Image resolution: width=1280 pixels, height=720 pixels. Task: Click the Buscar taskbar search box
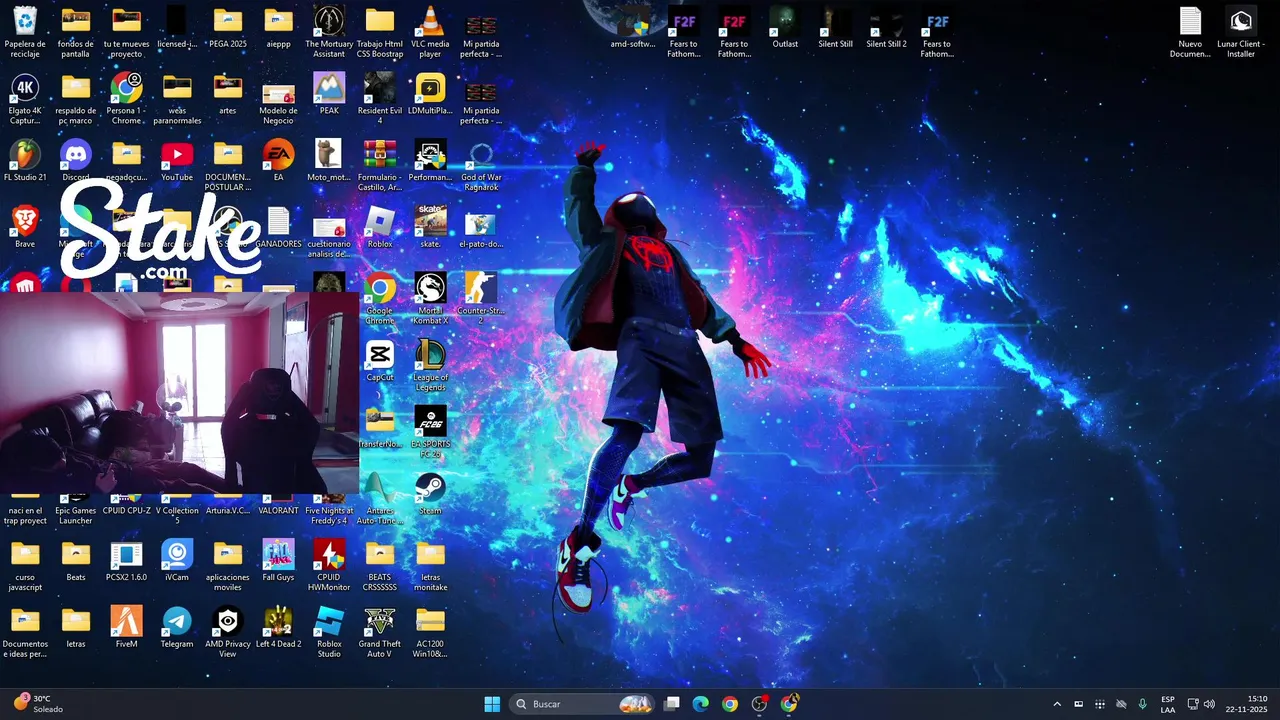[x=584, y=704]
